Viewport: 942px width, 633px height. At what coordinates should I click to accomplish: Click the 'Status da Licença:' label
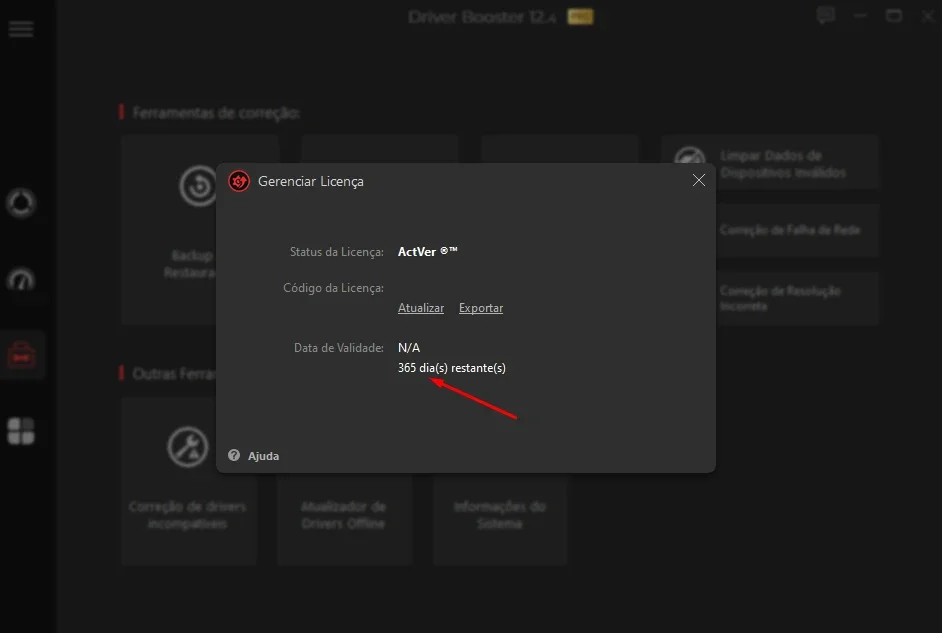coord(336,252)
